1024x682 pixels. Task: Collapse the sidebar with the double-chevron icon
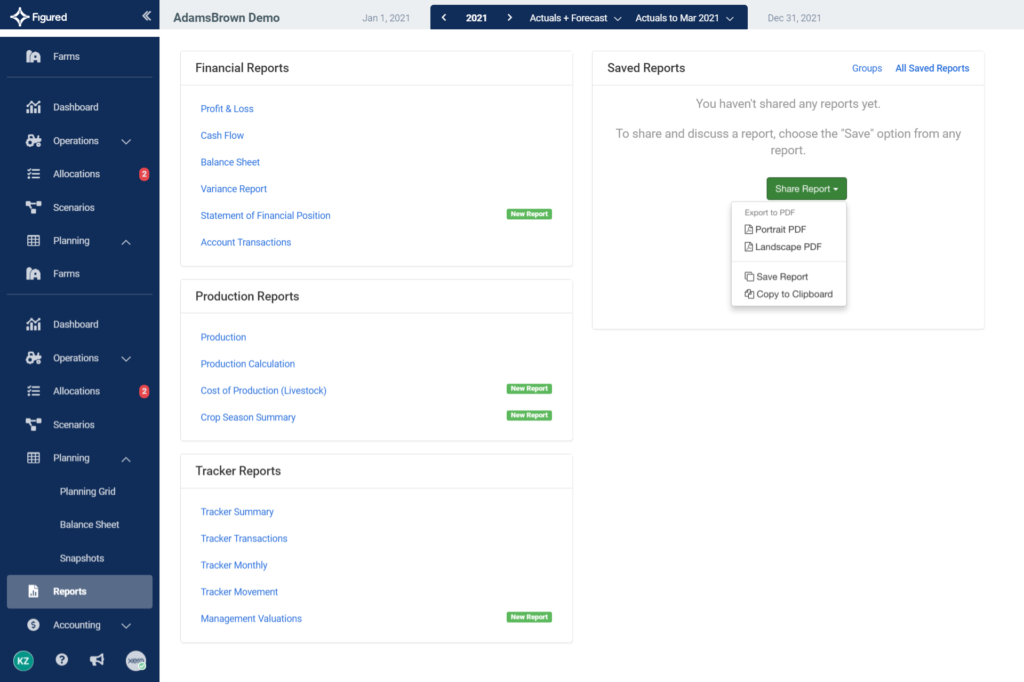pyautogui.click(x=146, y=16)
